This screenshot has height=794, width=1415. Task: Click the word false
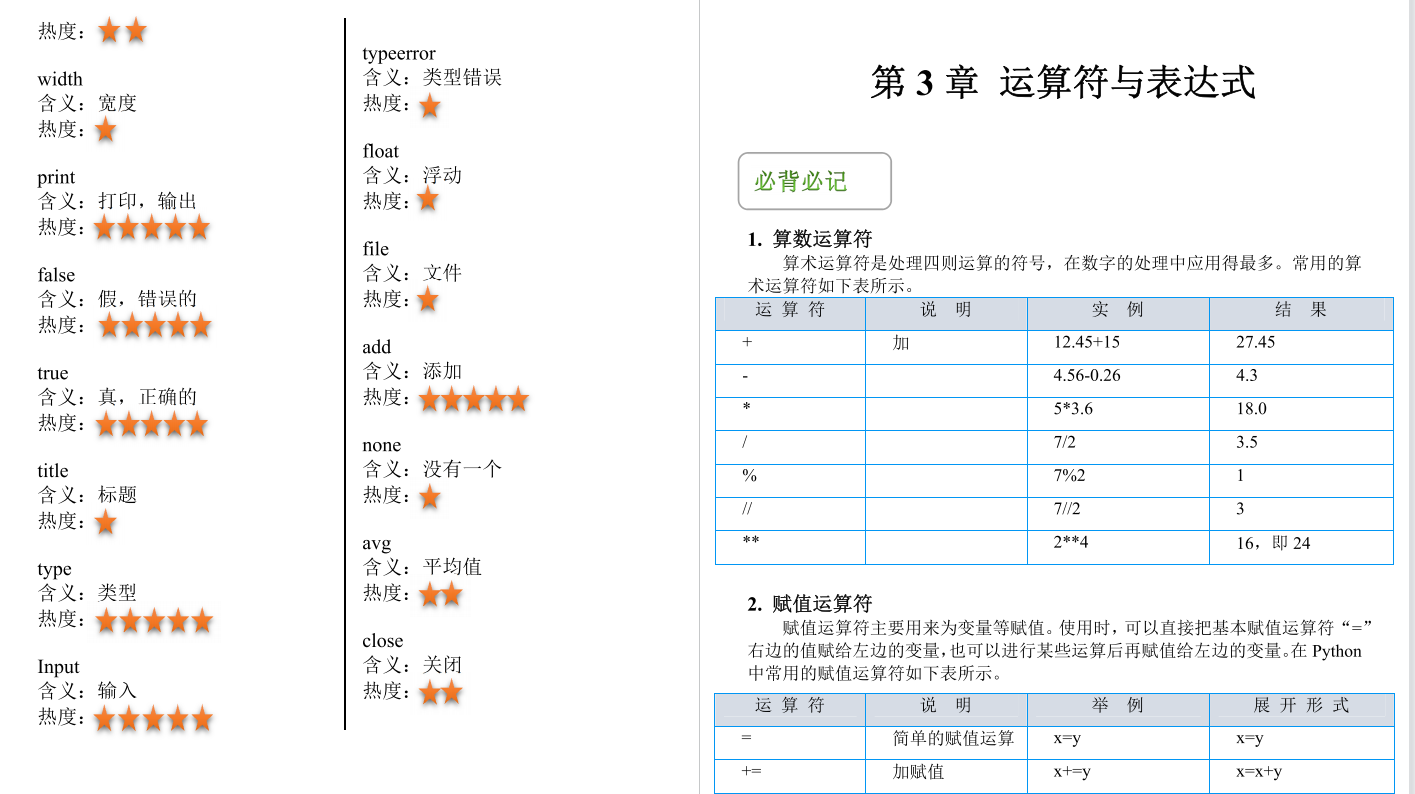tap(56, 275)
